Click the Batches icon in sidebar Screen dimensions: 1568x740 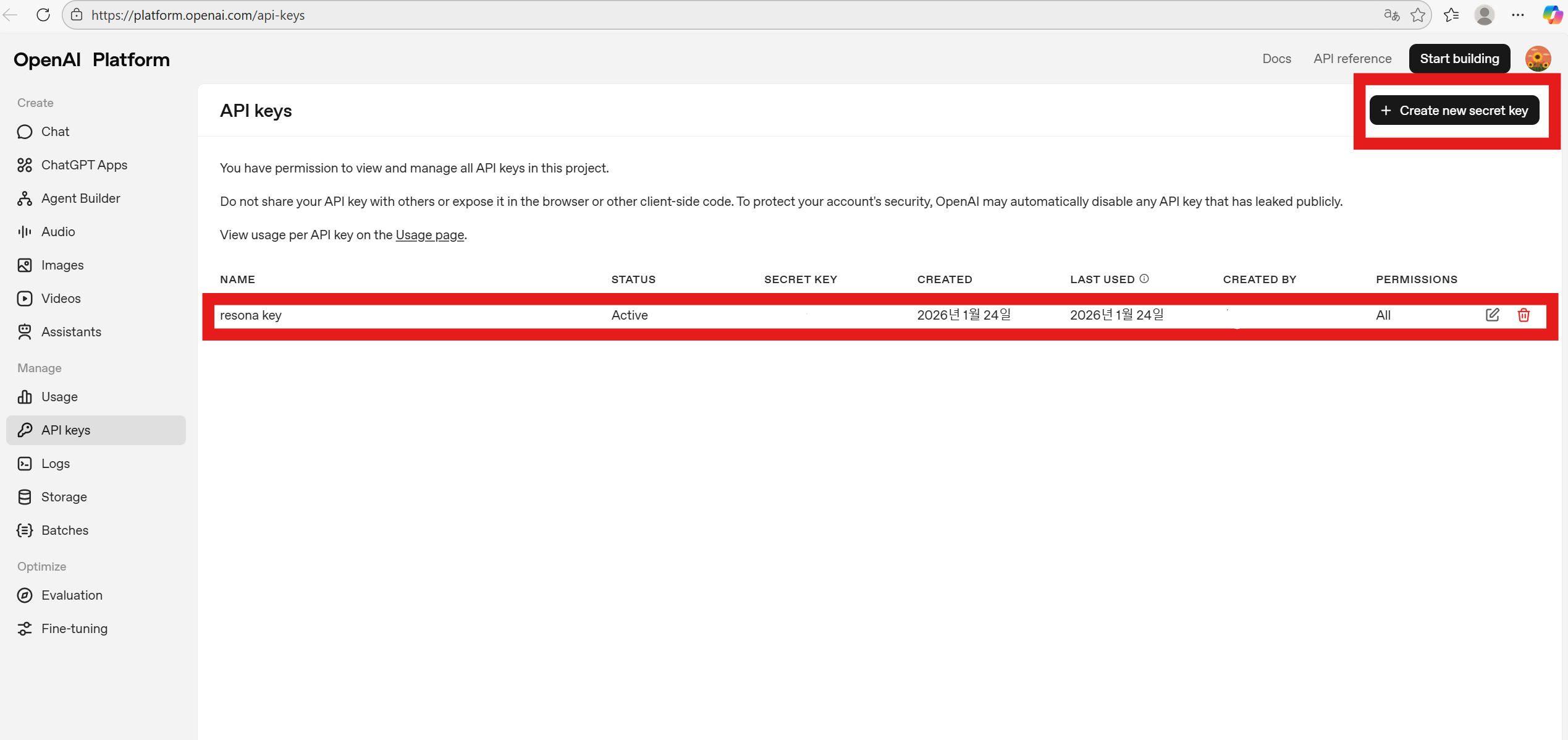pyautogui.click(x=25, y=530)
